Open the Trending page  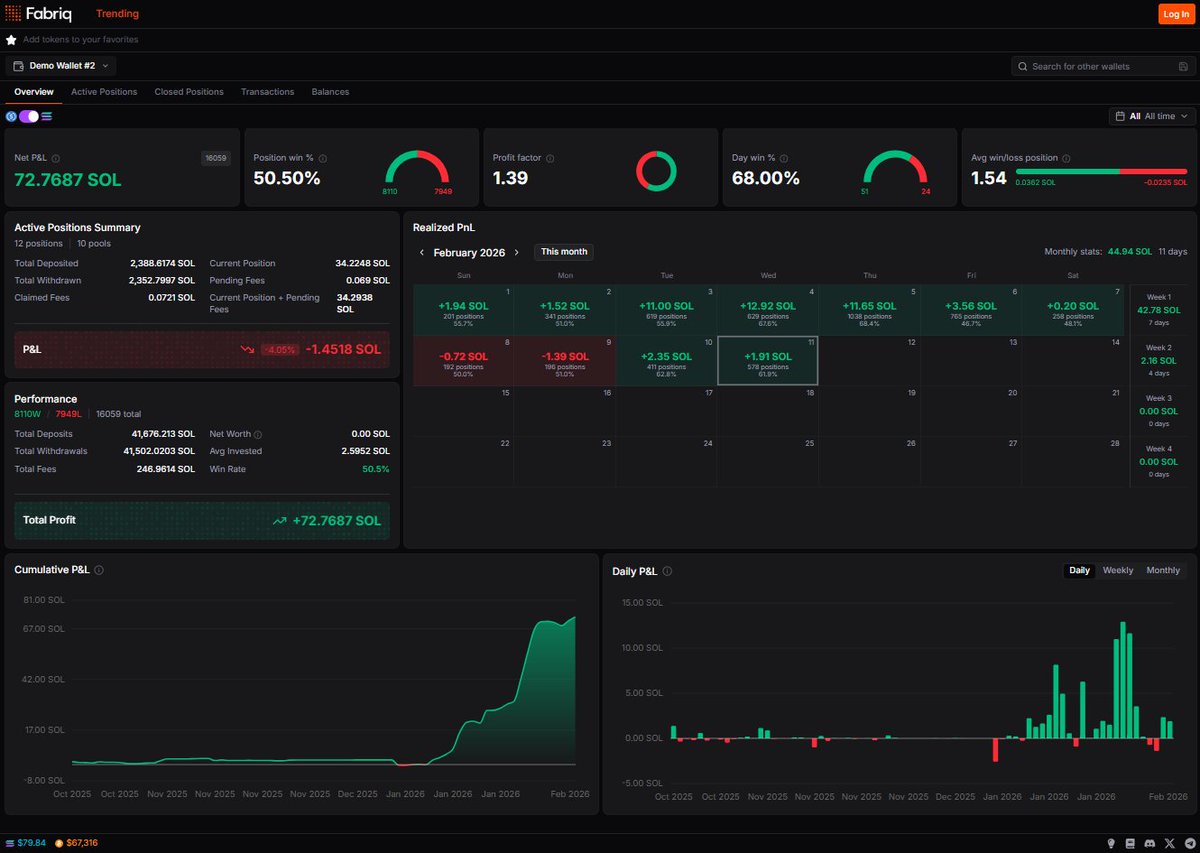[118, 14]
